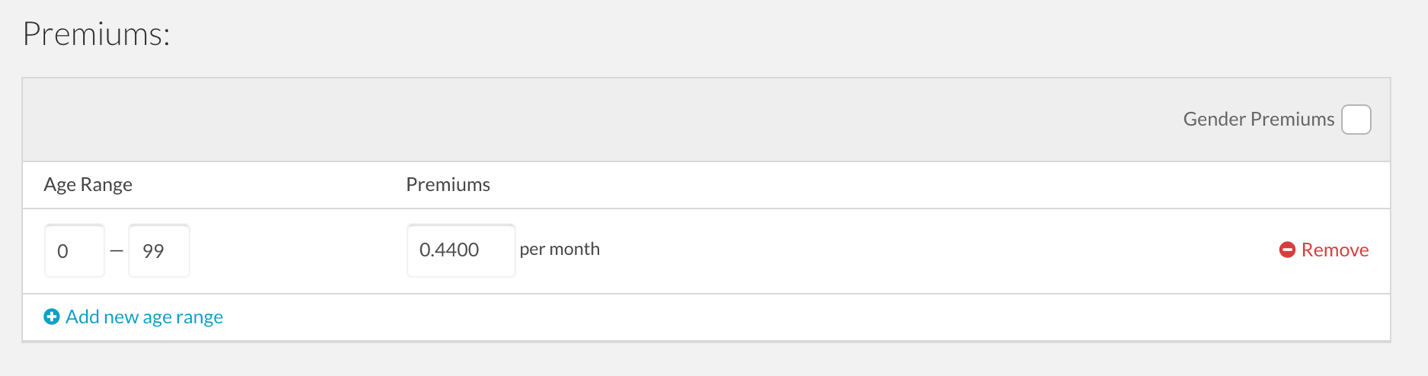
Task: Select the Premiums column header
Action: 448,185
